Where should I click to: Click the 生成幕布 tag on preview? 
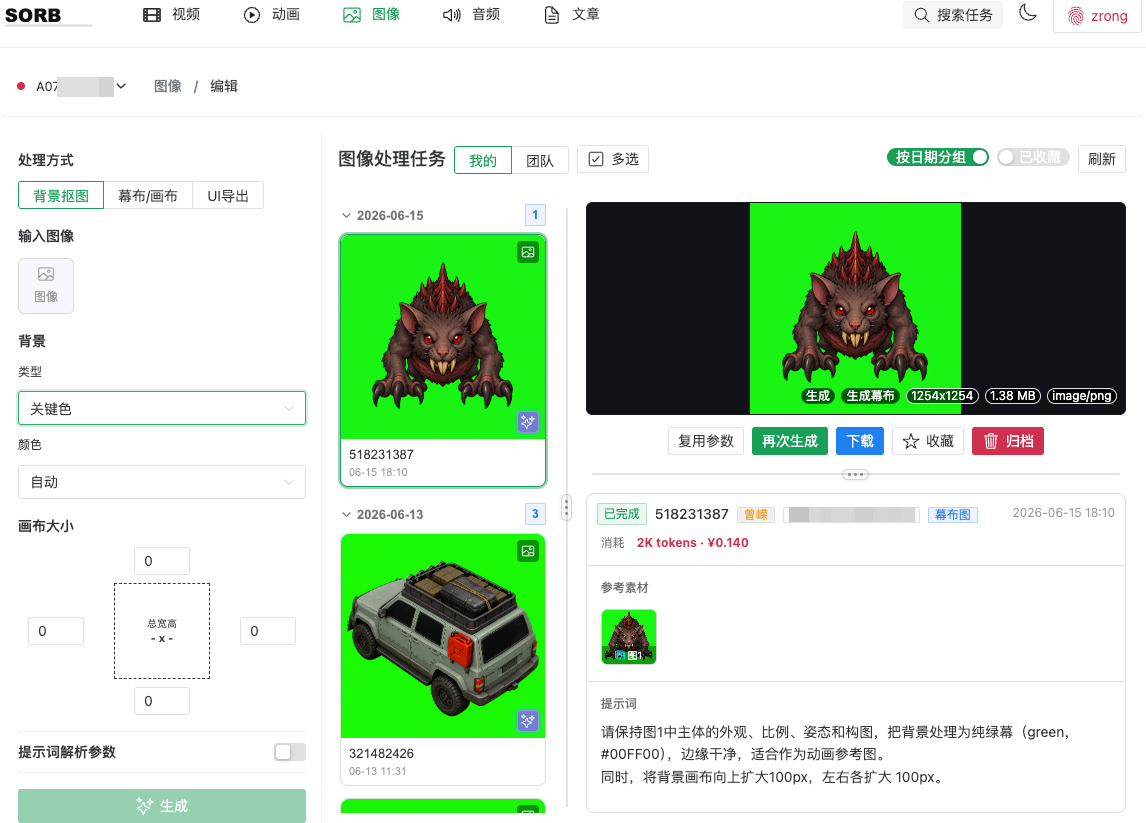tap(870, 395)
